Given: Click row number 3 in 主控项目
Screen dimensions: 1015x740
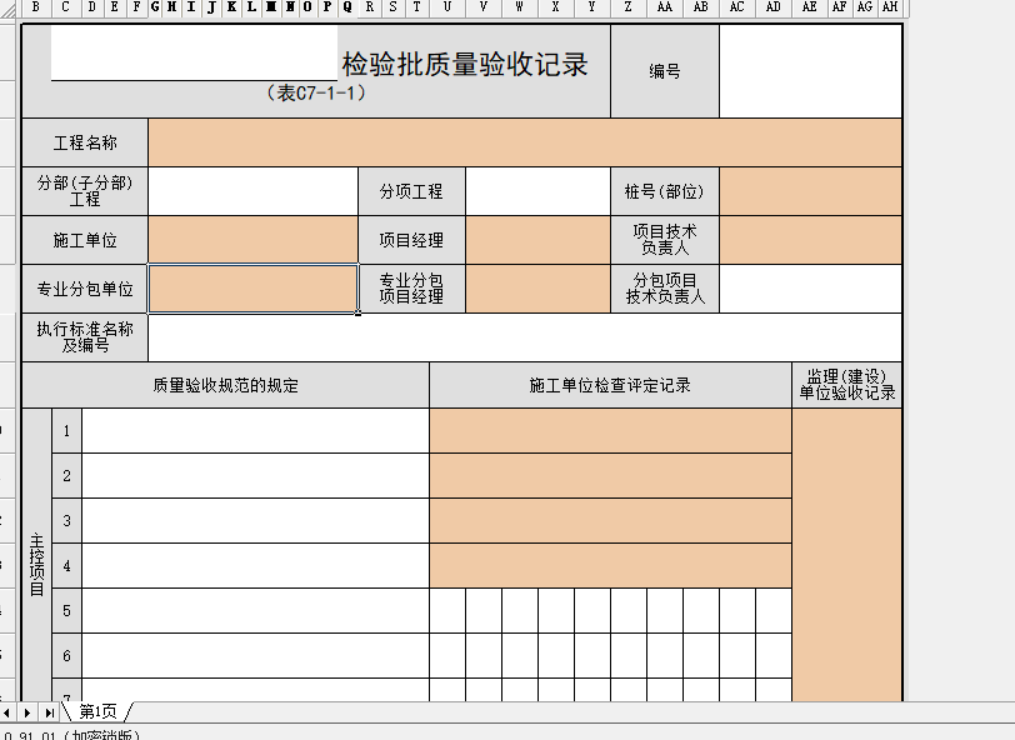Looking at the screenshot, I should (x=67, y=521).
